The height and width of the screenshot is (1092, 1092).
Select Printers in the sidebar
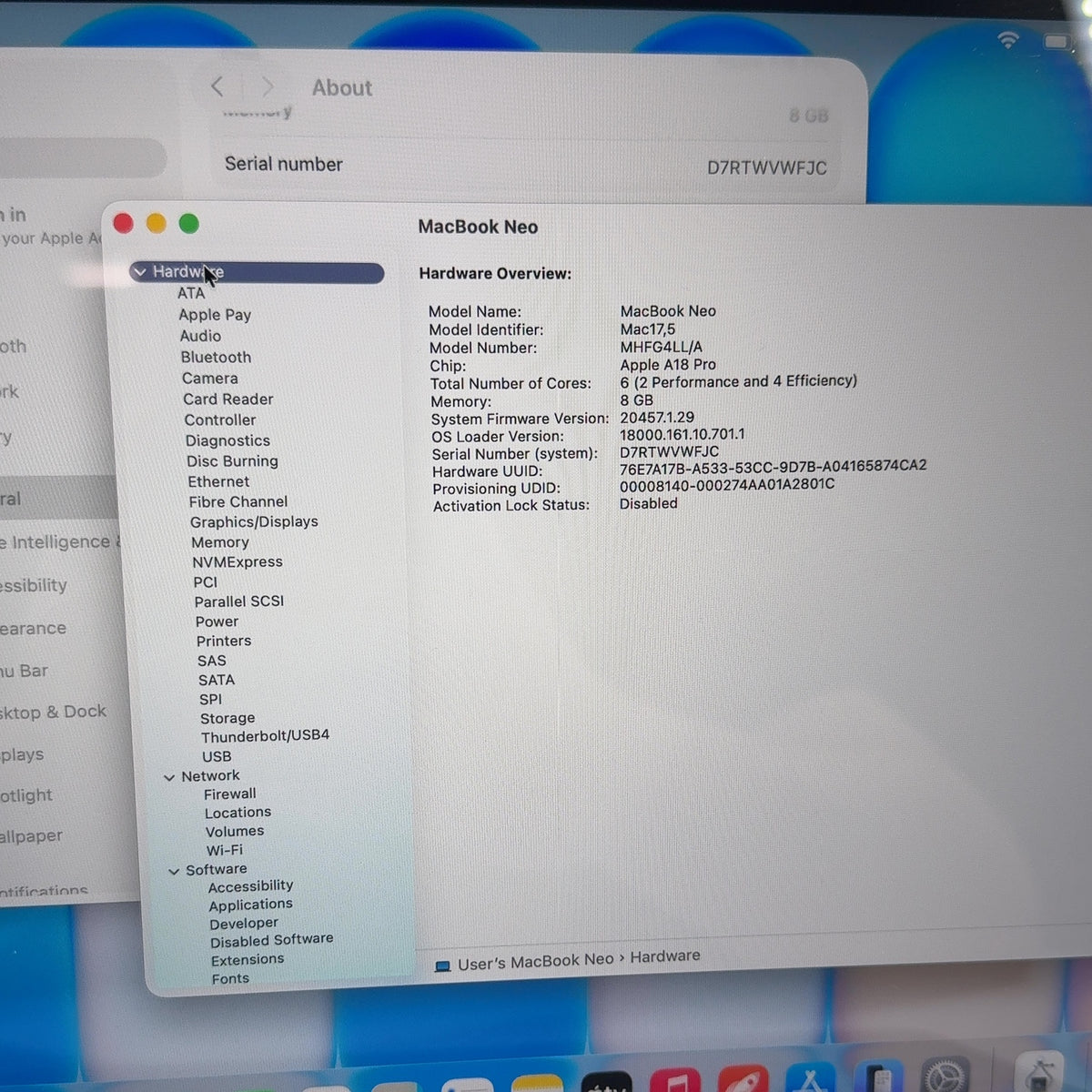coord(224,642)
